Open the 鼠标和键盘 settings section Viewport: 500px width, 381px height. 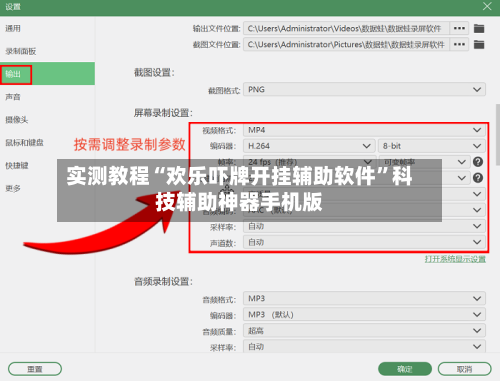24,143
